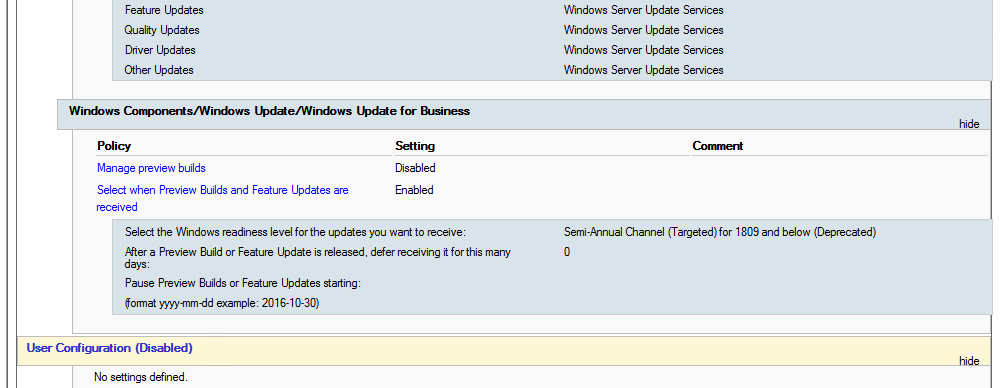
Task: Collapse Windows Update for Business section via hide
Action: 969,124
